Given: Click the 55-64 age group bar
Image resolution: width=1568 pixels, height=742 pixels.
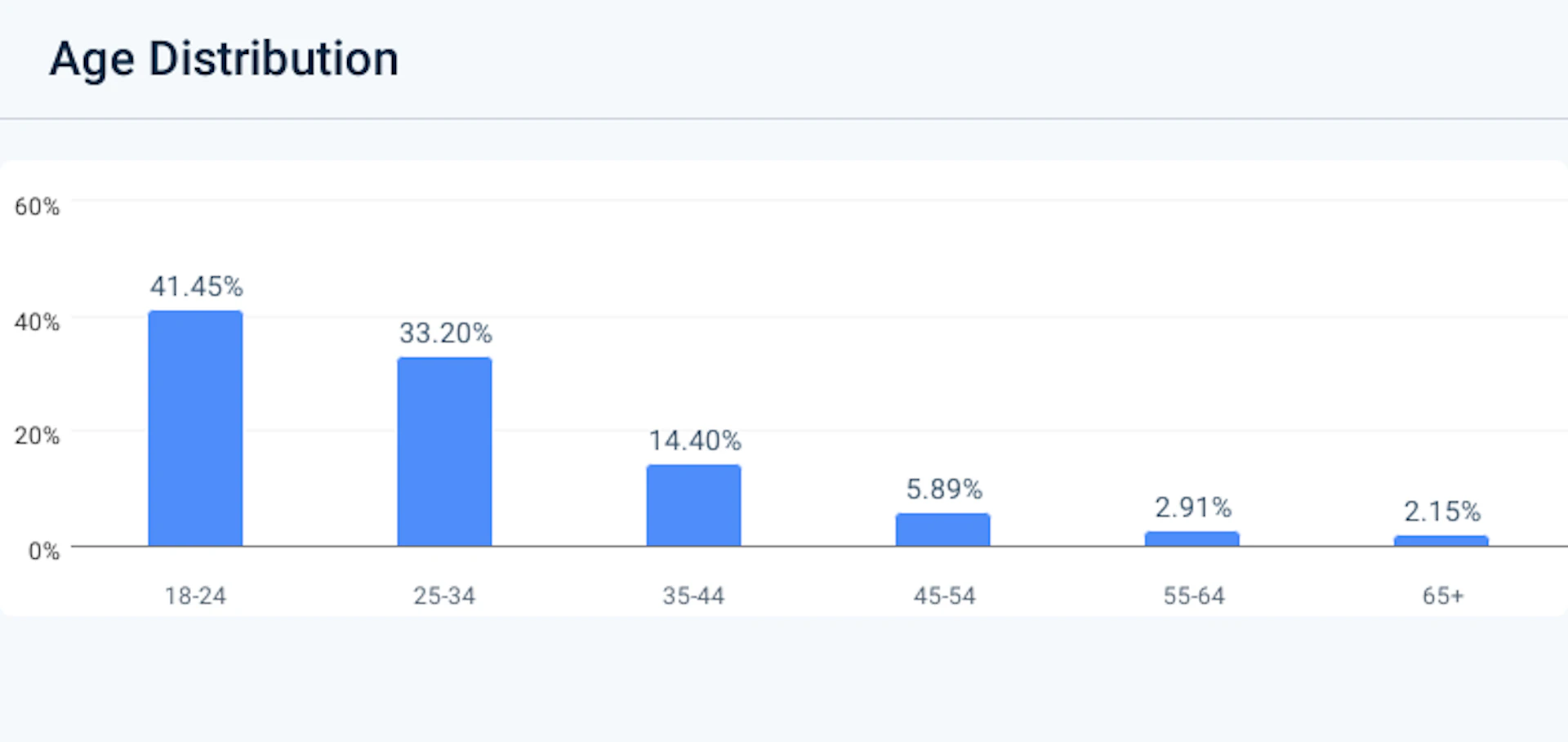Looking at the screenshot, I should point(1192,539).
